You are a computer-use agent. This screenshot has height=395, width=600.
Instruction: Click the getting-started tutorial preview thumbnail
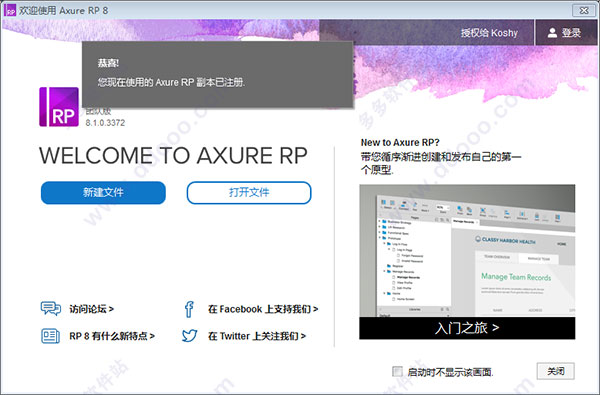467,251
